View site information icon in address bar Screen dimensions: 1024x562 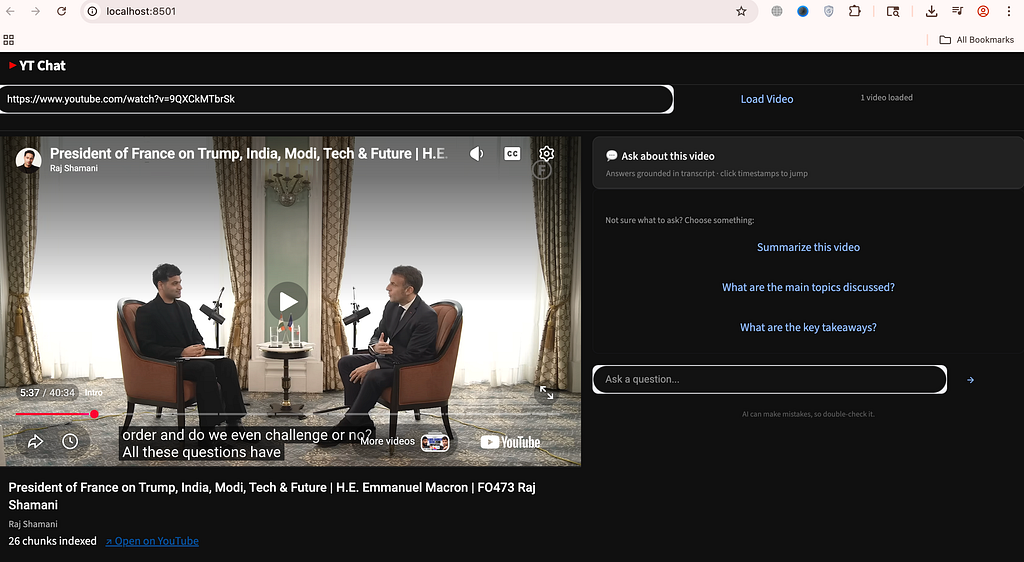click(x=93, y=11)
